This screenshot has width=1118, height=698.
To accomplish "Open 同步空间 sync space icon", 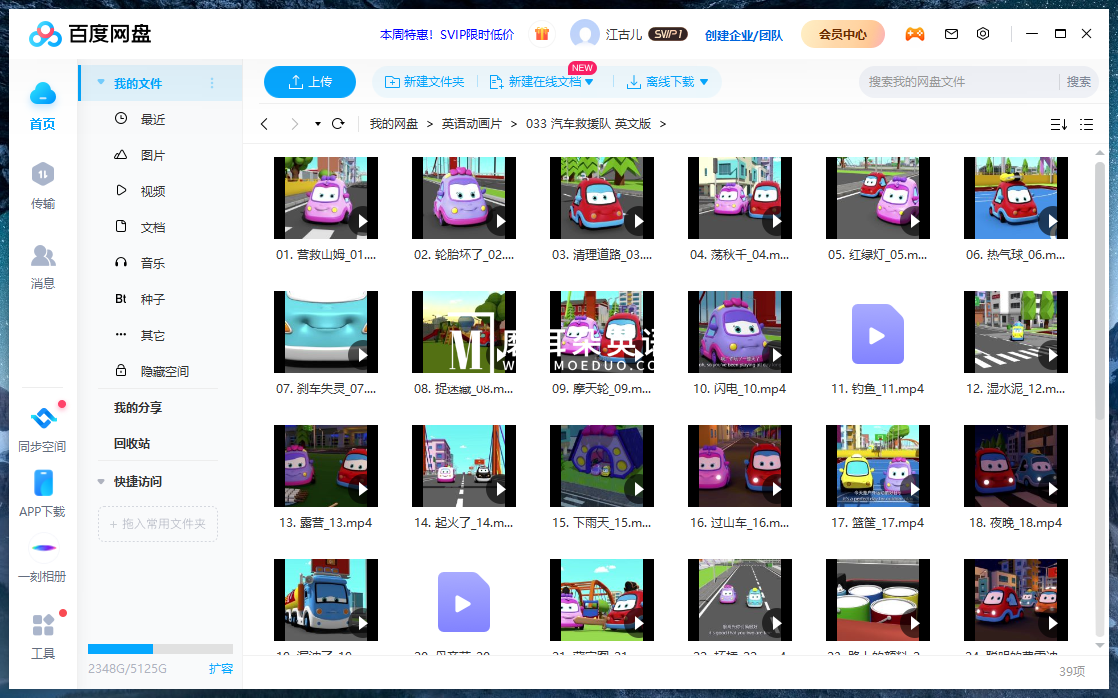I will (42, 419).
